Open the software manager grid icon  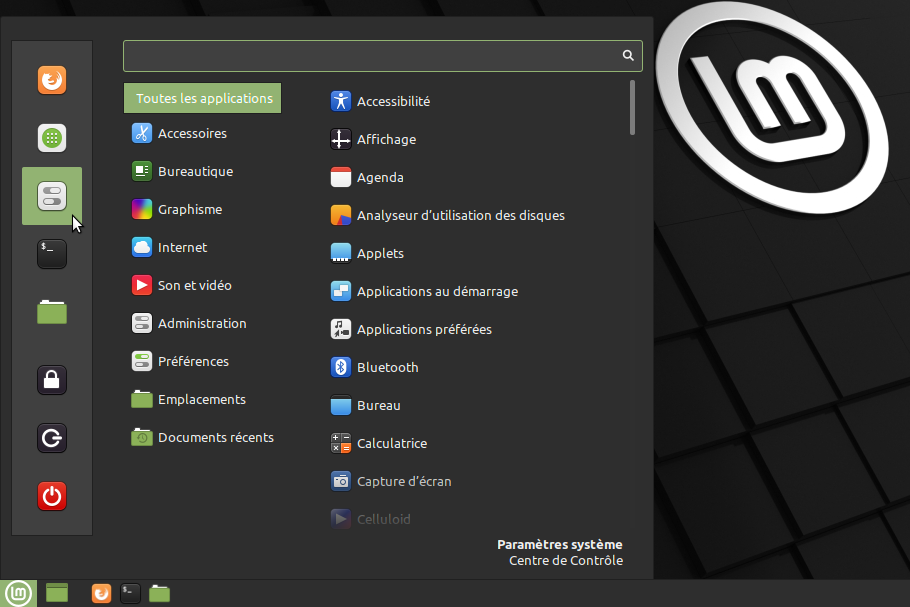point(52,138)
